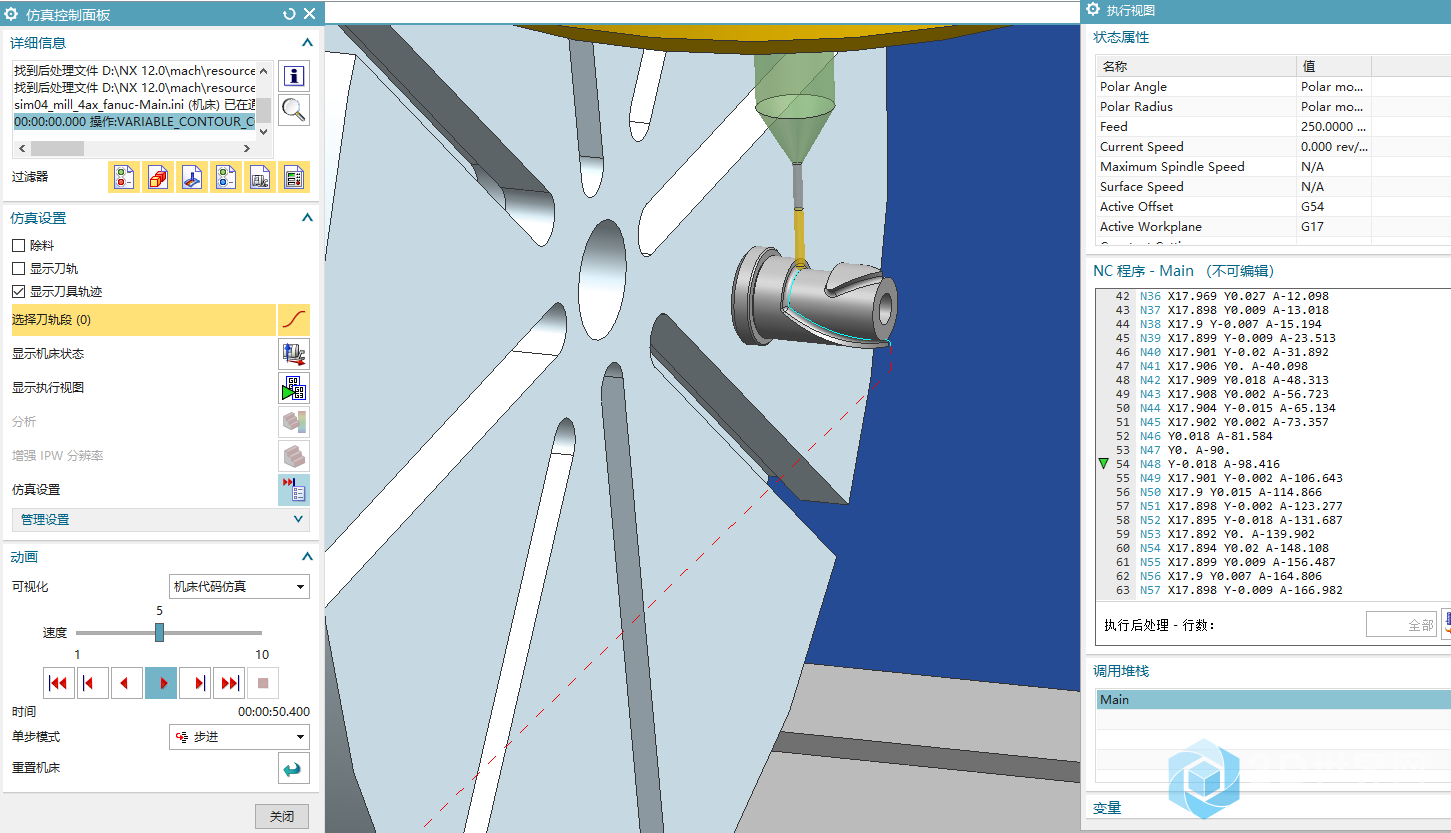The height and width of the screenshot is (833, 1451).
Task: Collapse the 动画 section
Action: [307, 557]
